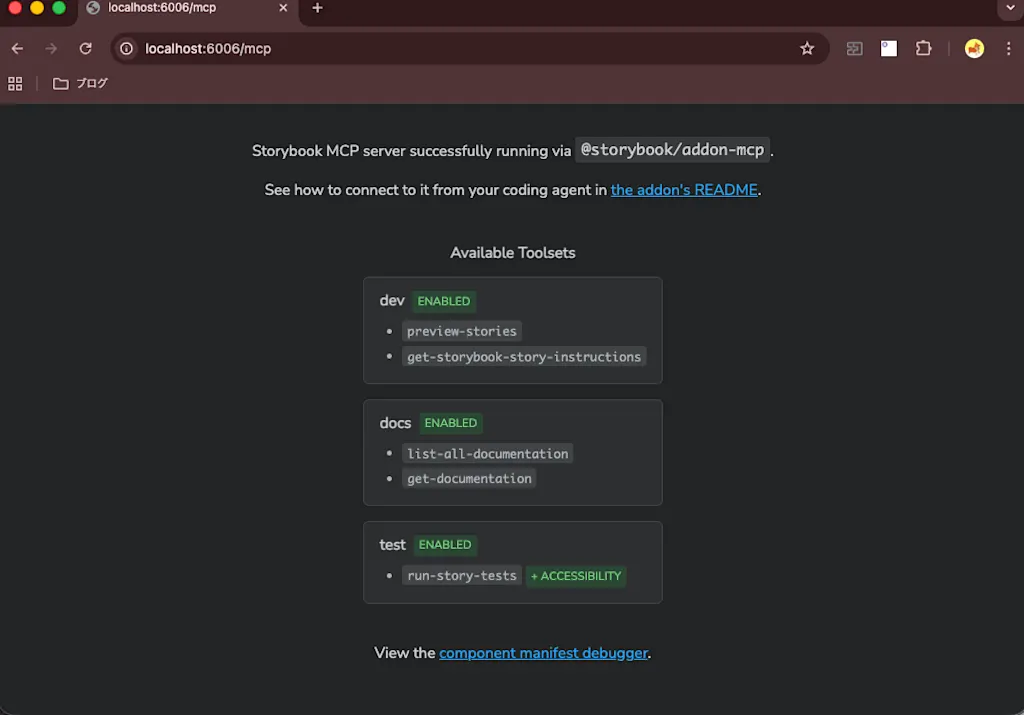Click the white square extension icon
This screenshot has height=715, width=1024.
[889, 48]
